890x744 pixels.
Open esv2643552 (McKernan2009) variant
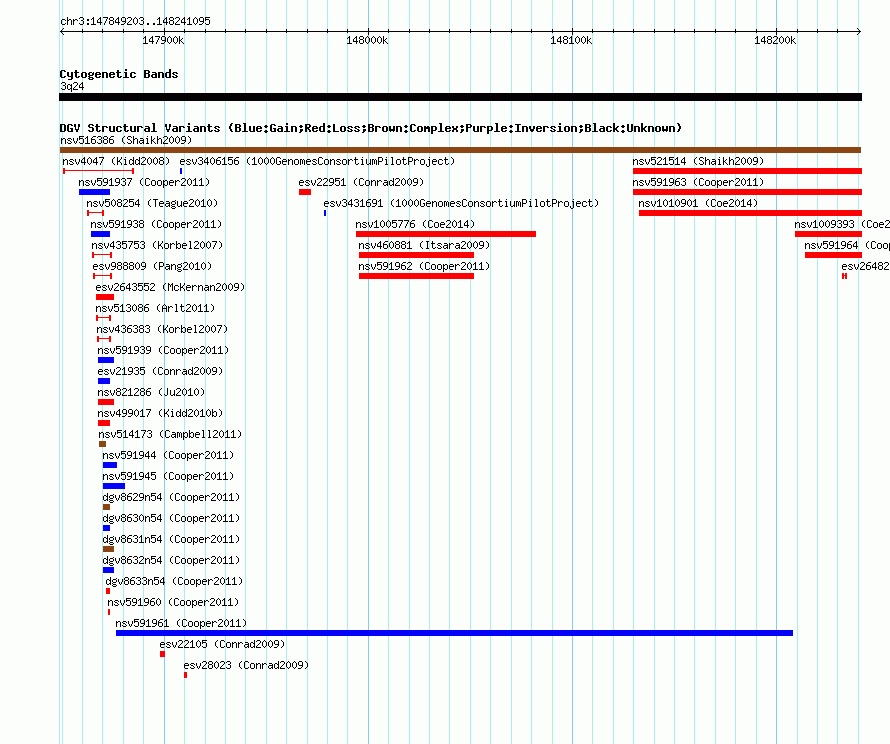[x=170, y=287]
